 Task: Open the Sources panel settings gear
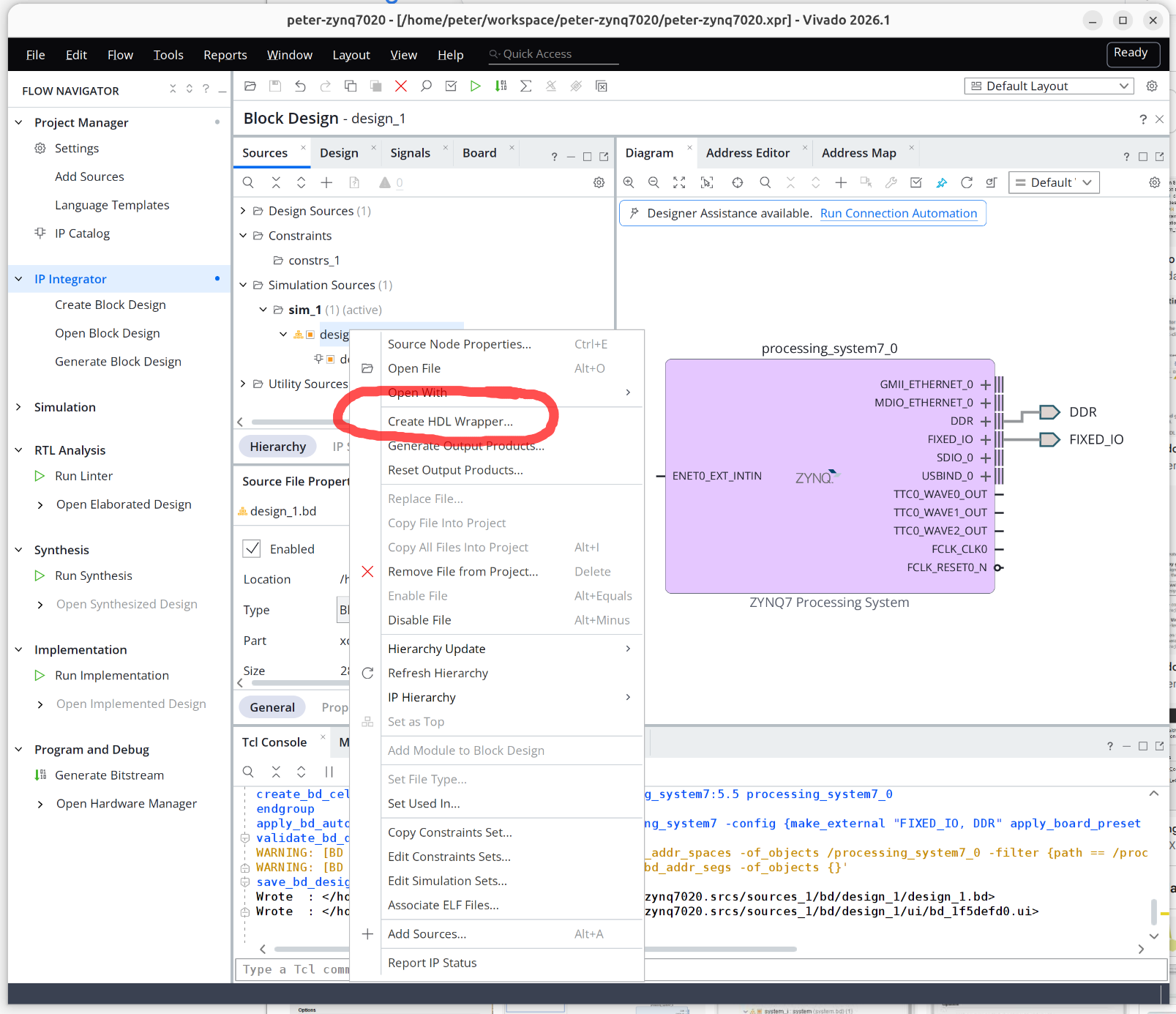(599, 183)
